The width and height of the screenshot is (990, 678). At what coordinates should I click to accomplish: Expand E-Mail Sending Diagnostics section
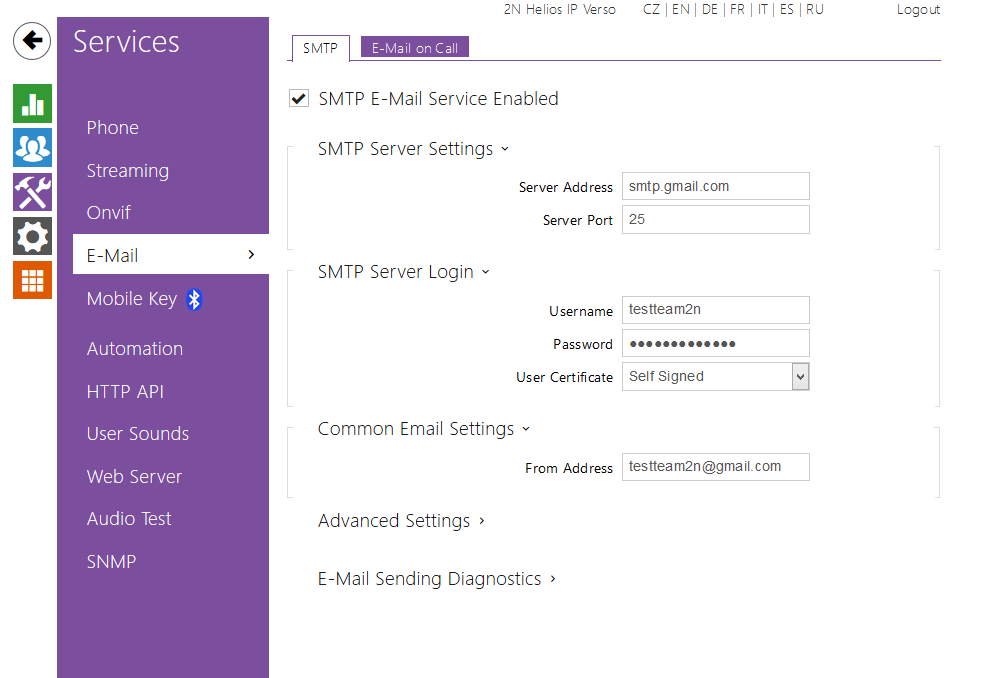click(436, 579)
